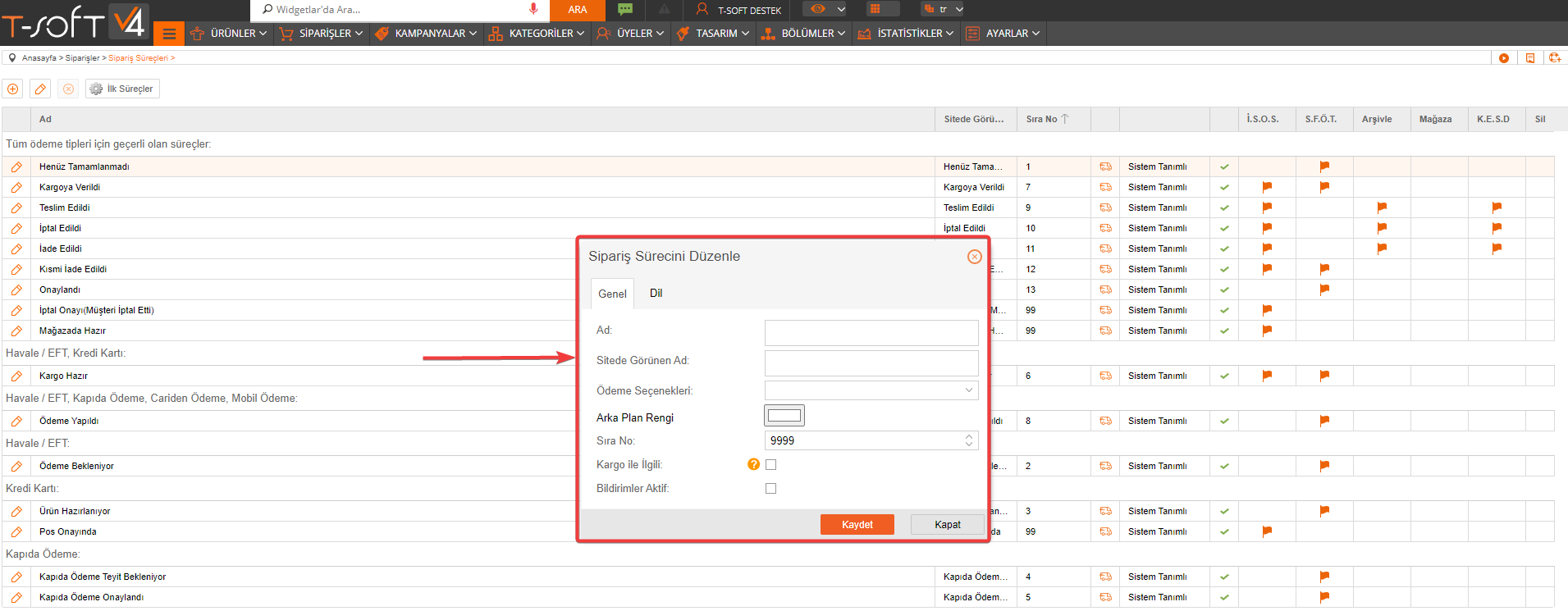
Task: Focus the Sitede Görünen Ad field
Action: click(871, 362)
